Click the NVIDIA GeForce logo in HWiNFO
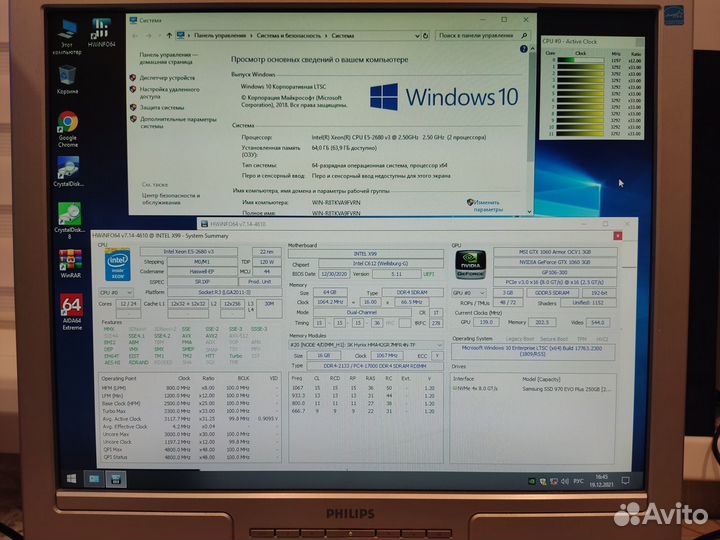 coord(470,263)
